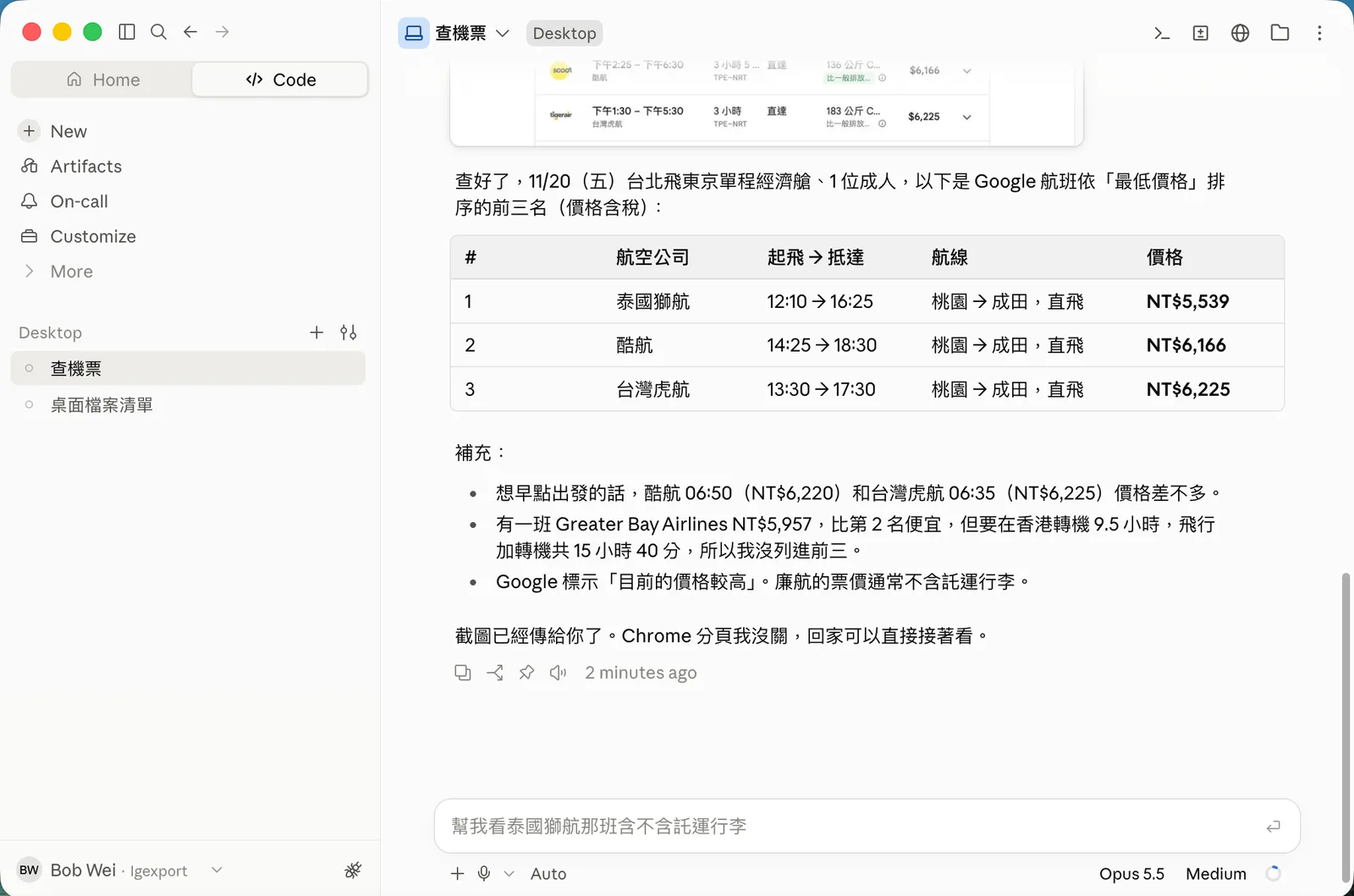Open microphone options dropdown chevron
This screenshot has height=896, width=1354.
point(509,873)
